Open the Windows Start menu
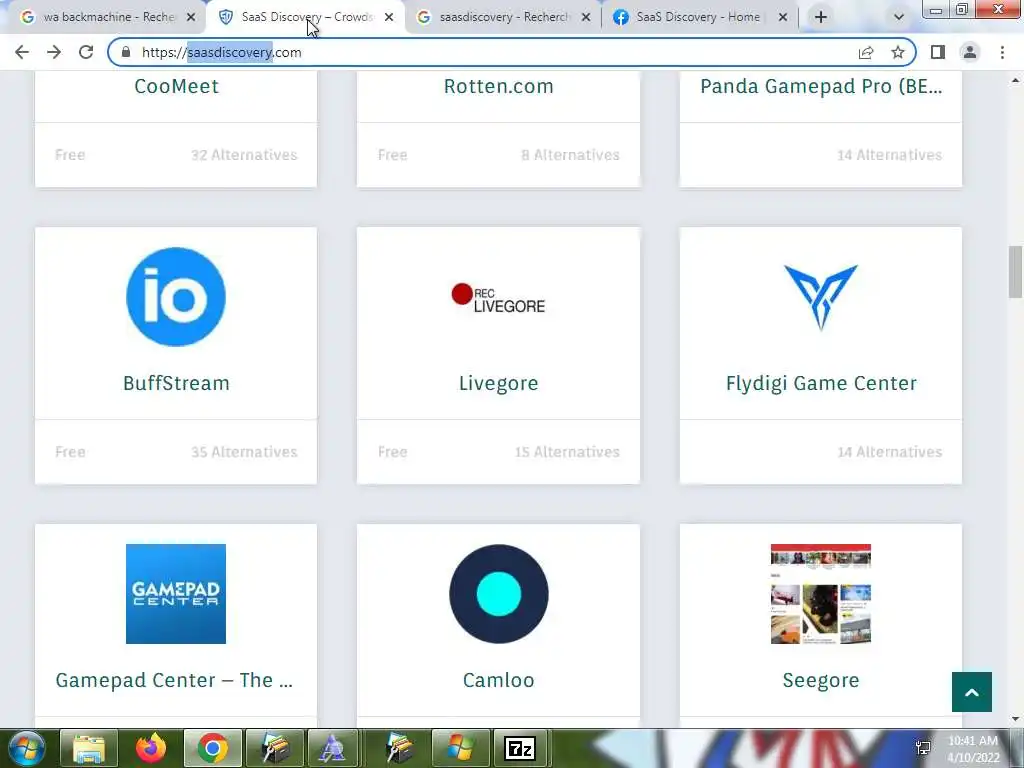Image resolution: width=1024 pixels, height=768 pixels. point(26,748)
